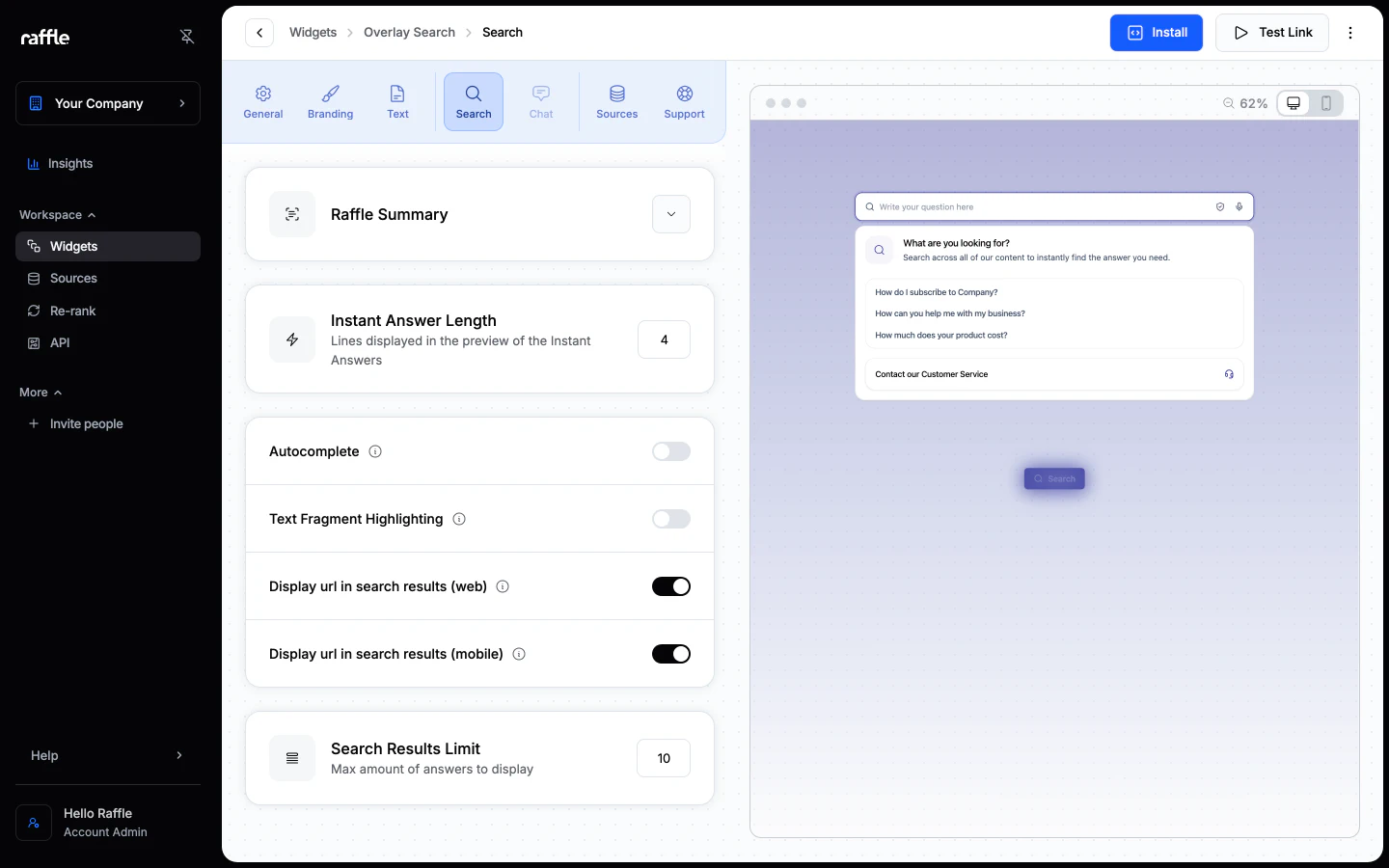The width and height of the screenshot is (1389, 868).
Task: Click the Hello Raffle user avatar
Action: point(34,823)
